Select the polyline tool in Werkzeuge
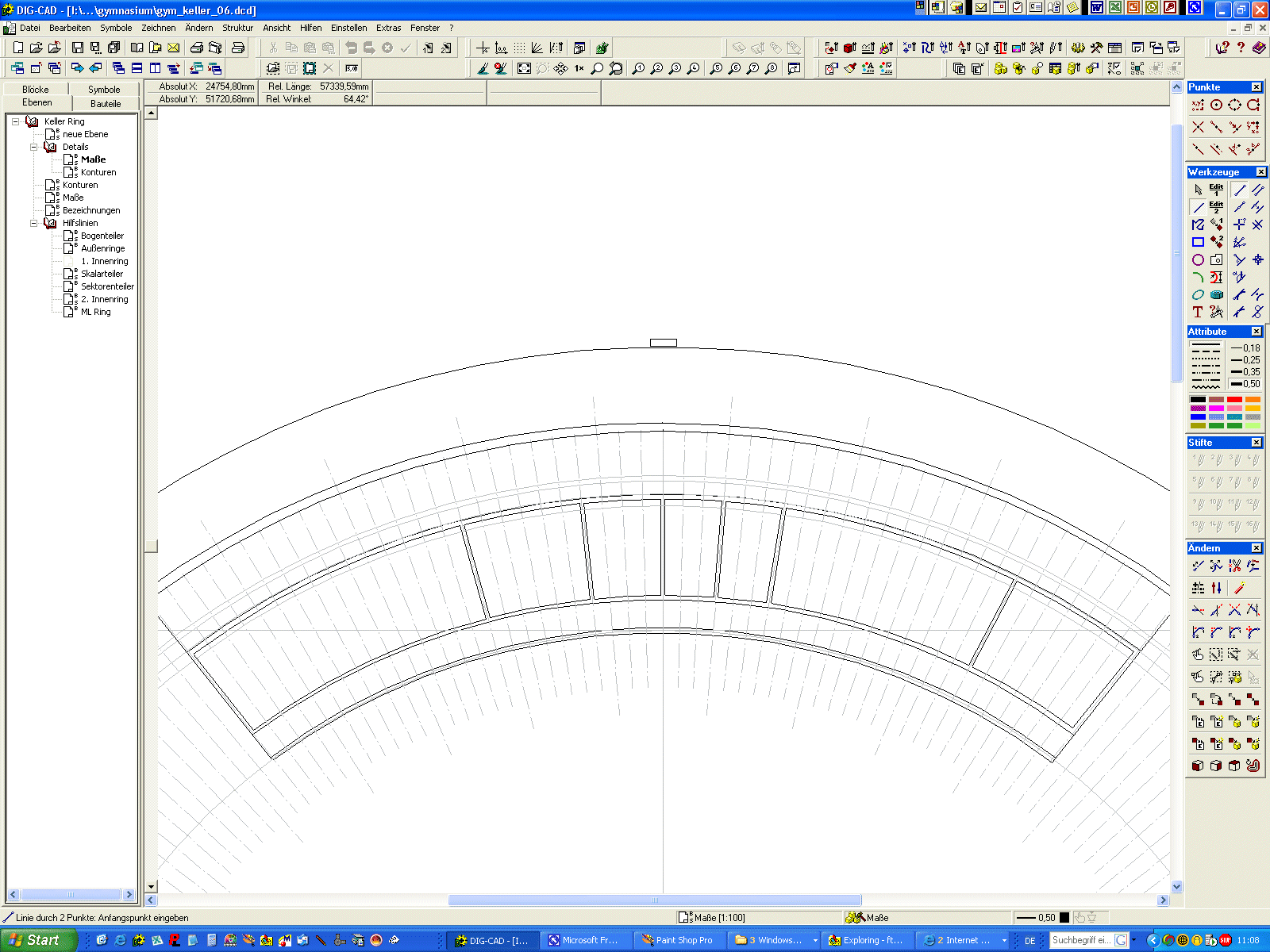This screenshot has width=1270, height=952. click(1198, 225)
